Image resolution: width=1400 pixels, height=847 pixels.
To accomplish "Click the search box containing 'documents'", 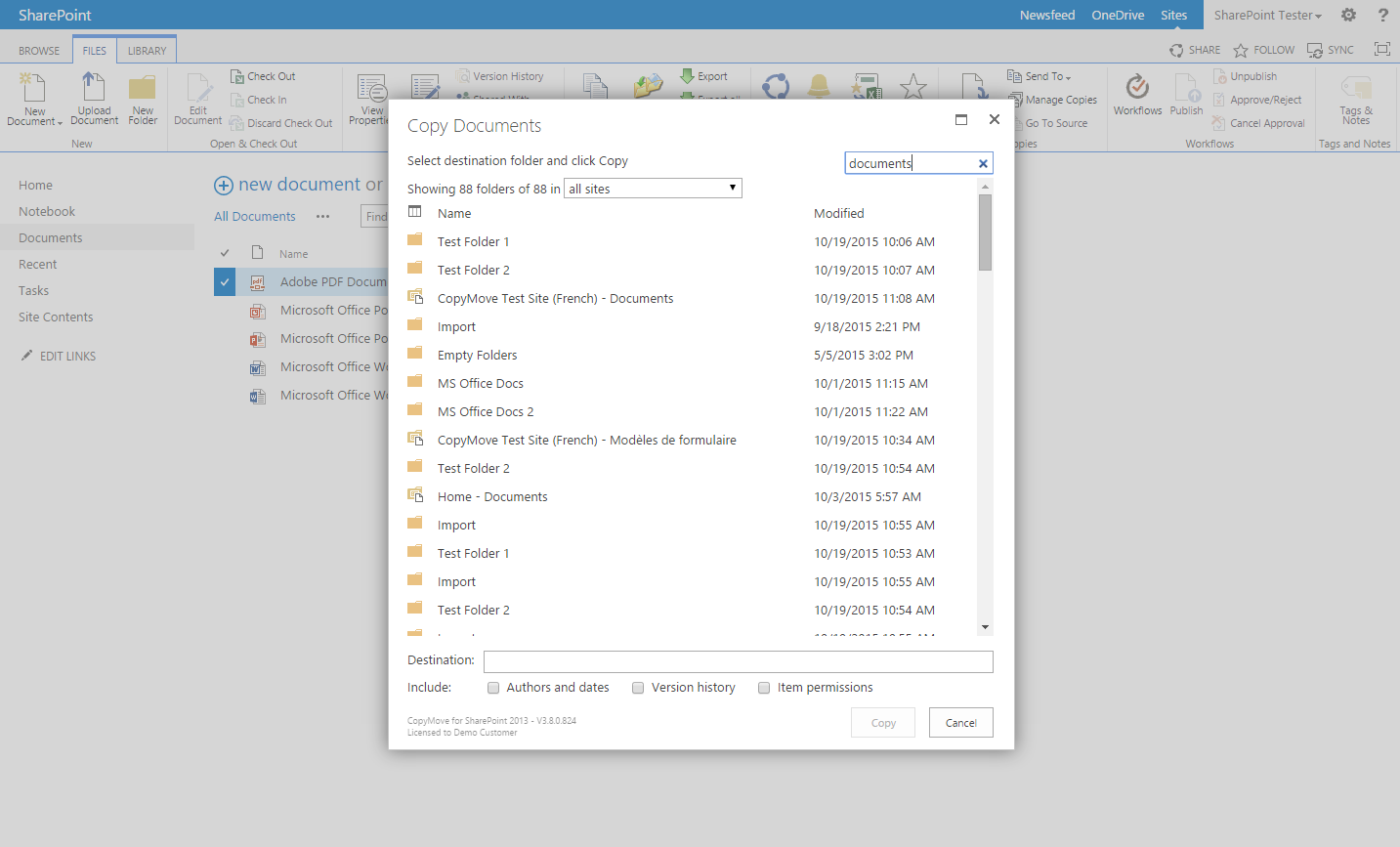I will (918, 163).
